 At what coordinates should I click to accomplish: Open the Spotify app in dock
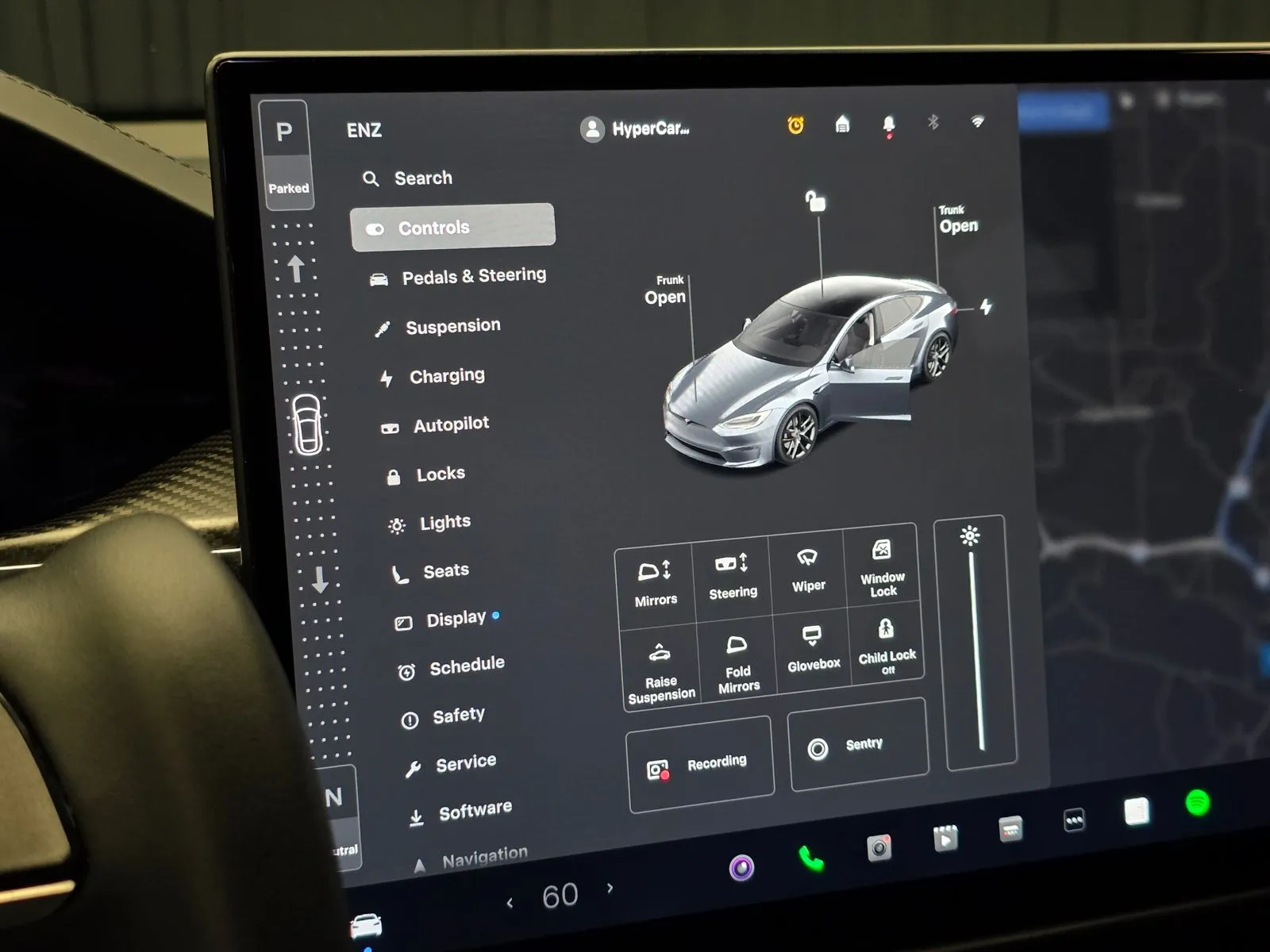(1197, 803)
